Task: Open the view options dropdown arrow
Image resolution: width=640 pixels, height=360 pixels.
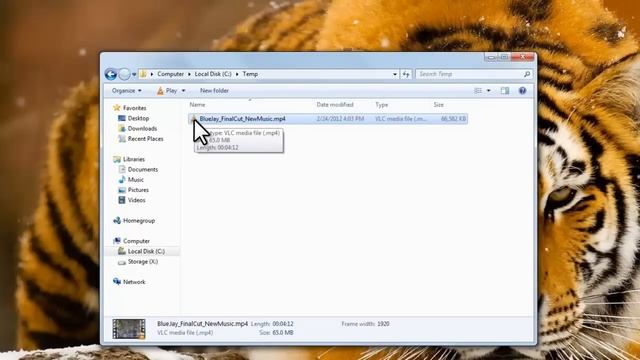Action: [489, 91]
